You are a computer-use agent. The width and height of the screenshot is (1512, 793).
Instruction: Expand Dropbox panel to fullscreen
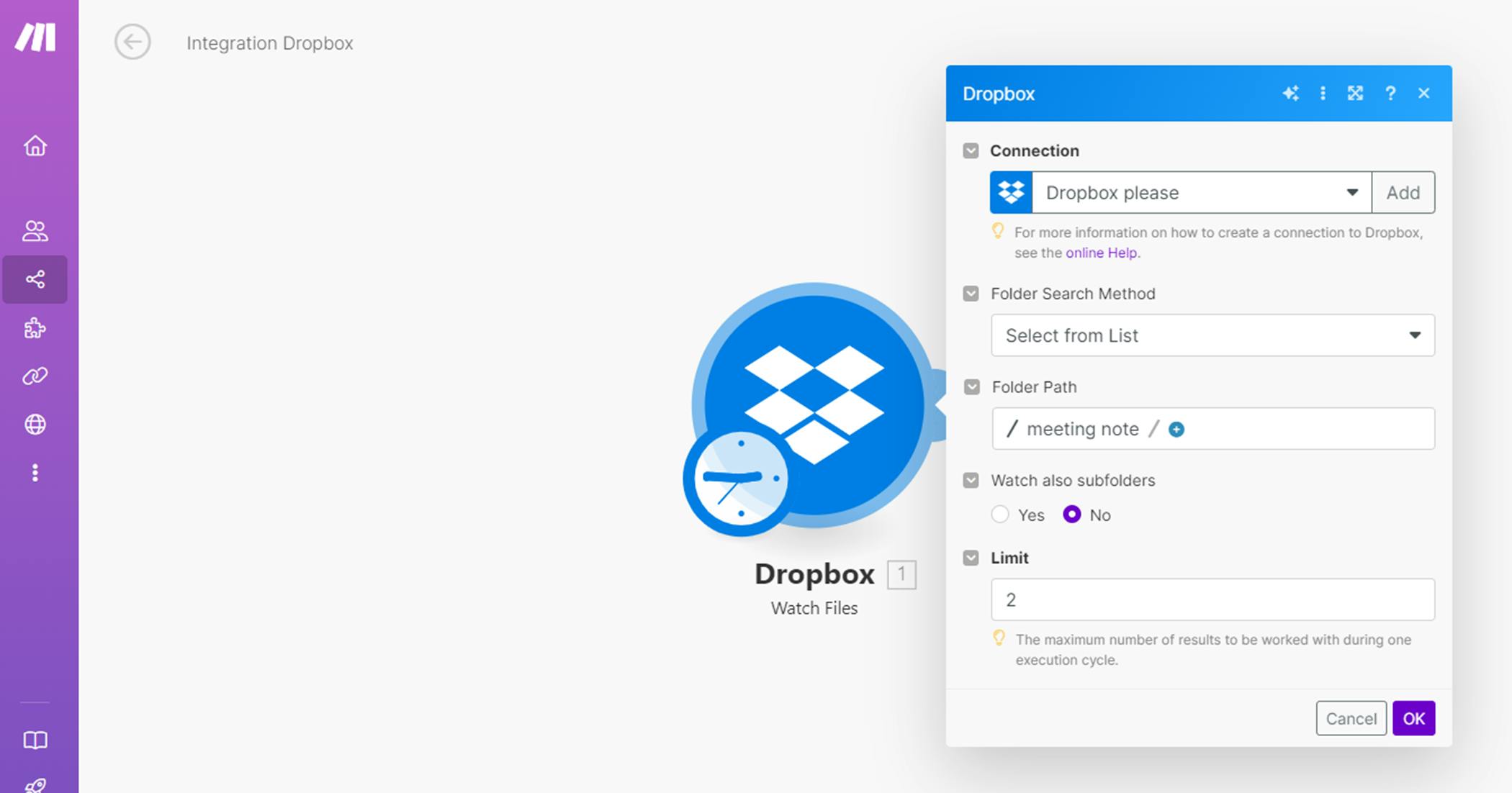tap(1355, 94)
